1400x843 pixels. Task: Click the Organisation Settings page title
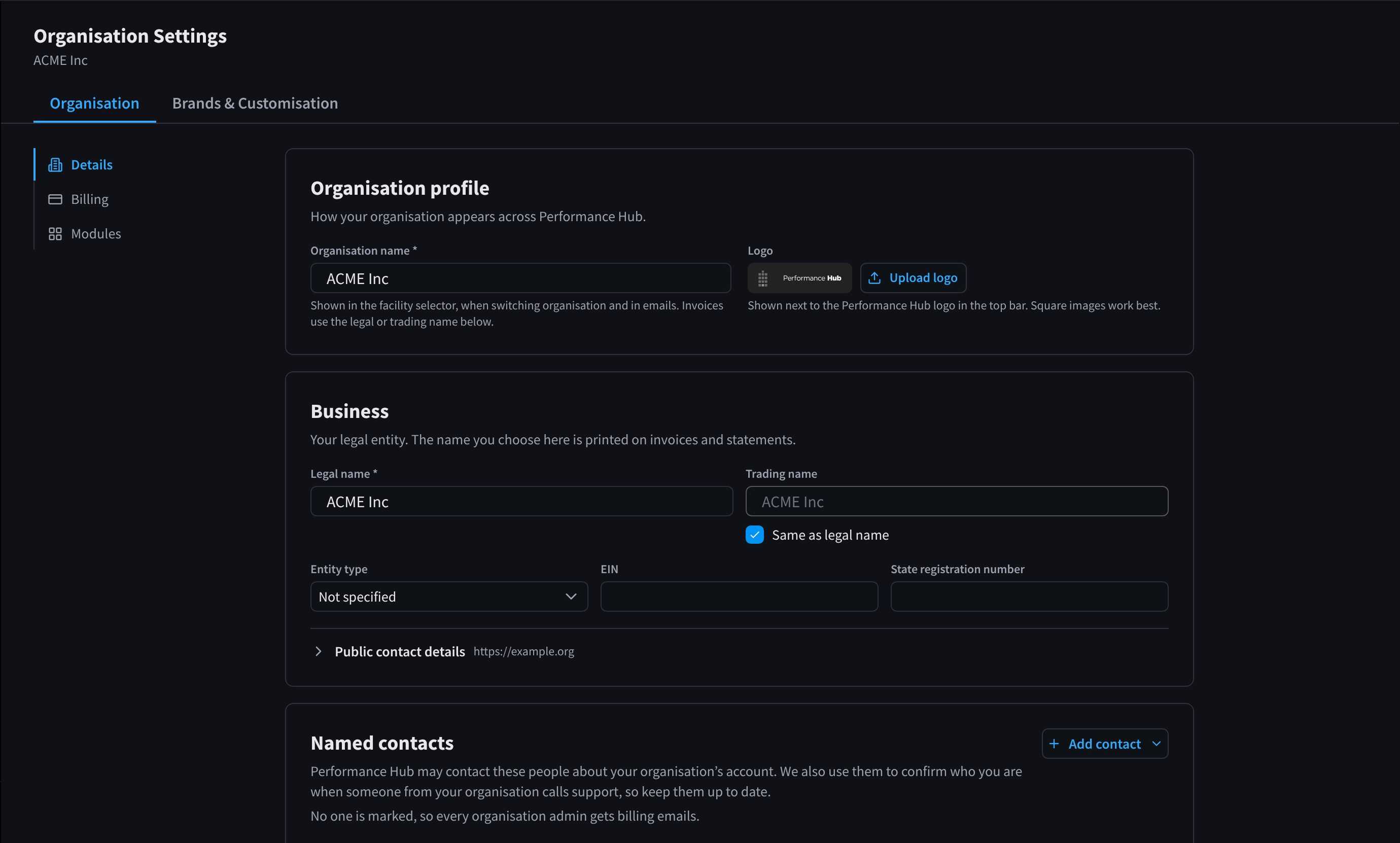click(130, 36)
